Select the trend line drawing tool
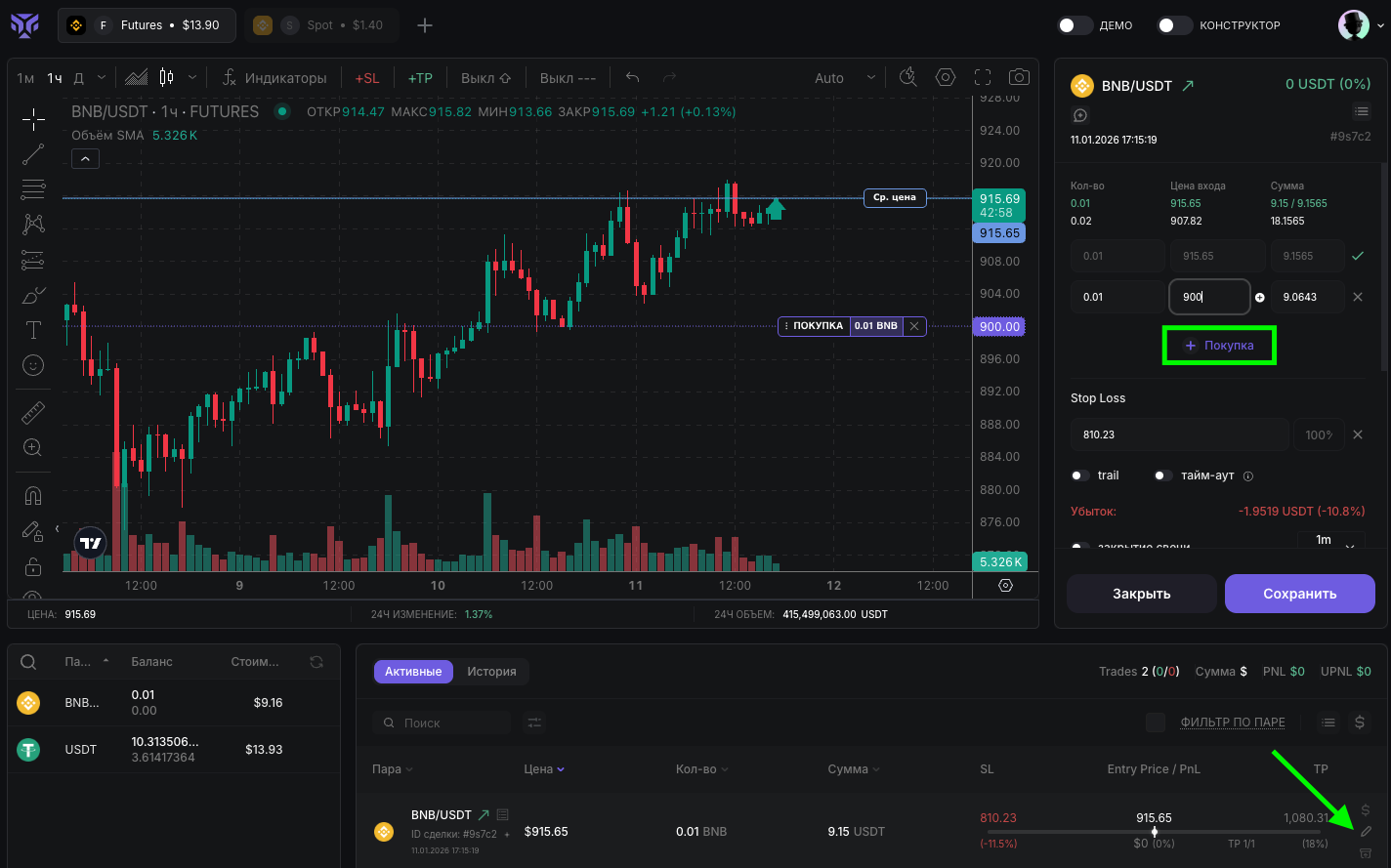Viewport: 1391px width, 868px height. coord(33,154)
